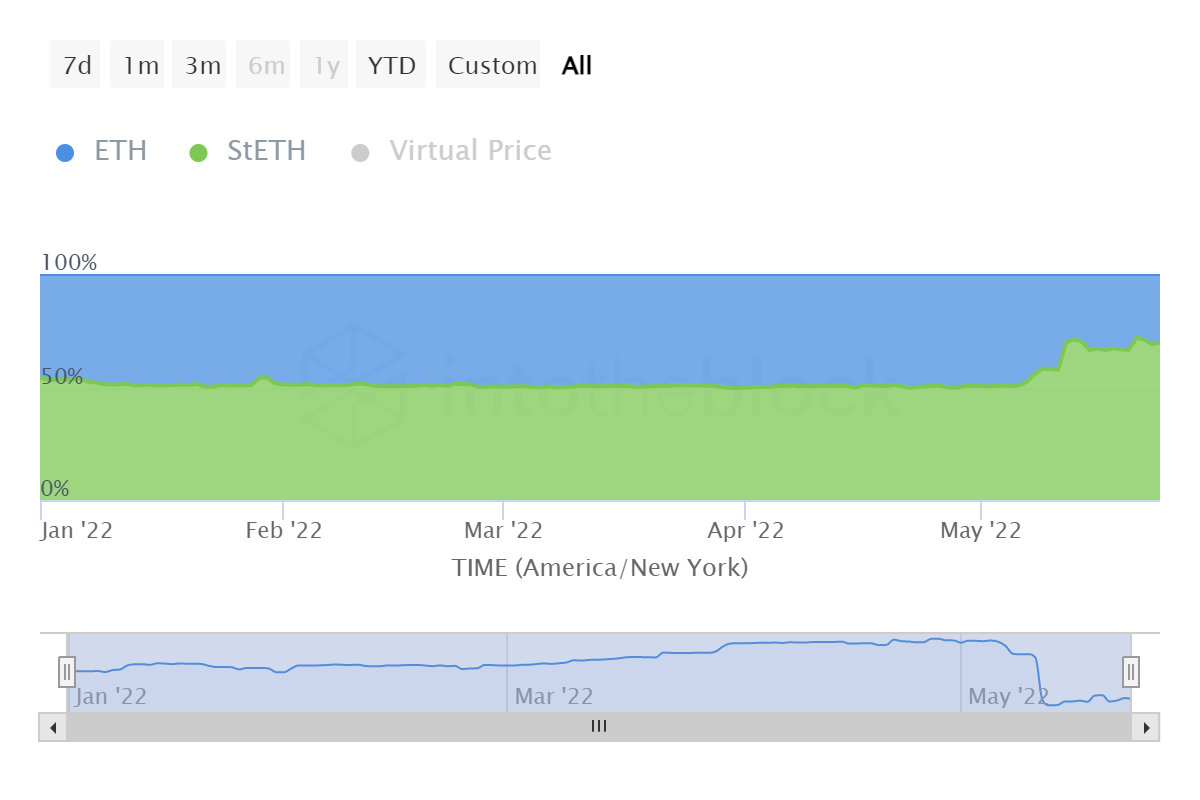Click the grey Virtual Price dot
The width and height of the screenshot is (1200, 800).
point(361,153)
